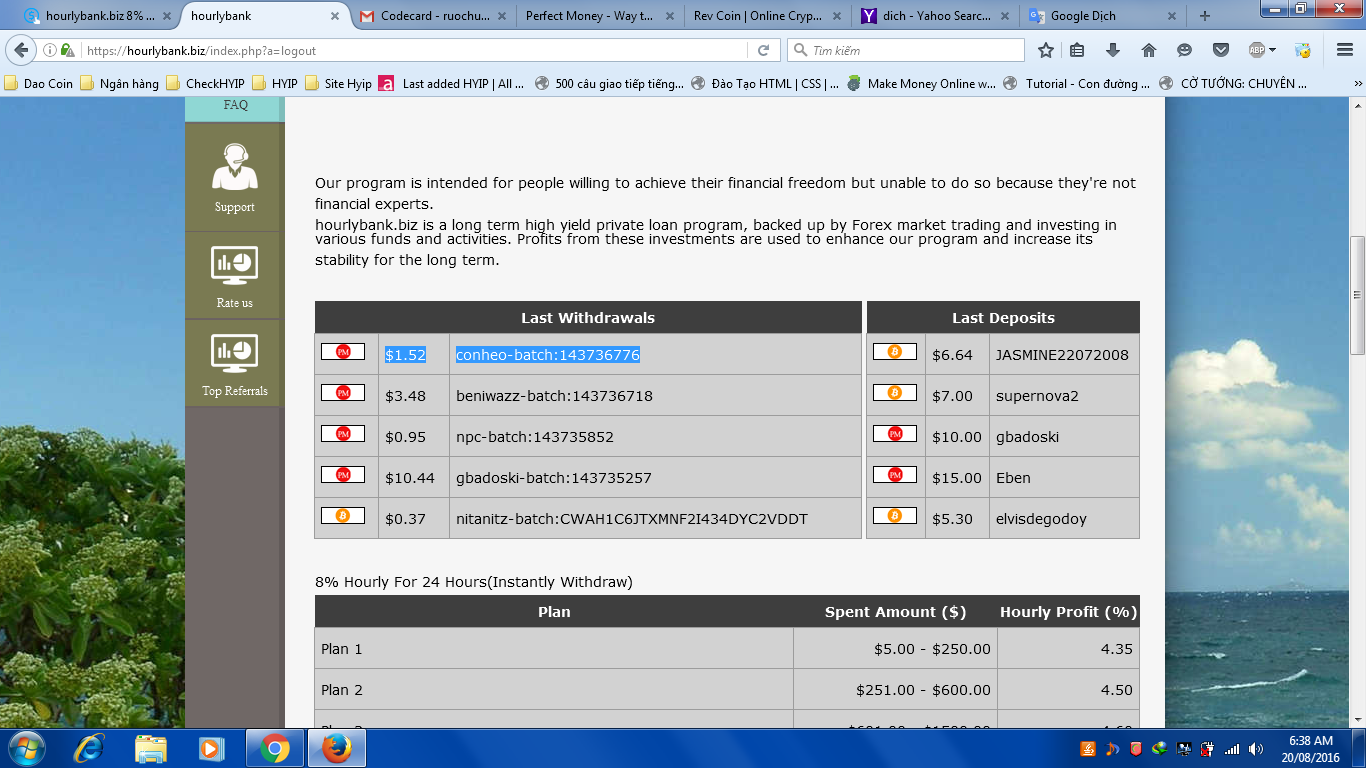The height and width of the screenshot is (768, 1366).
Task: Open the Firefox hamburger menu
Action: tap(1345, 50)
